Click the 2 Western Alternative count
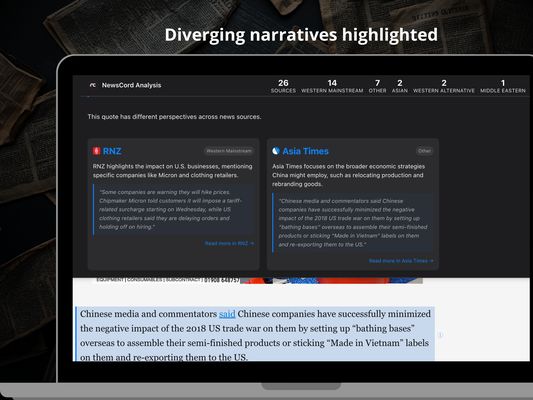The image size is (533, 400). [x=444, y=86]
